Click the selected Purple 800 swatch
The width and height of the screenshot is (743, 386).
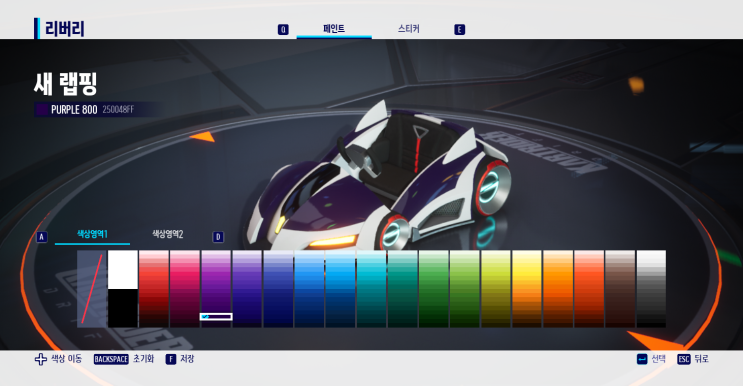[216, 316]
